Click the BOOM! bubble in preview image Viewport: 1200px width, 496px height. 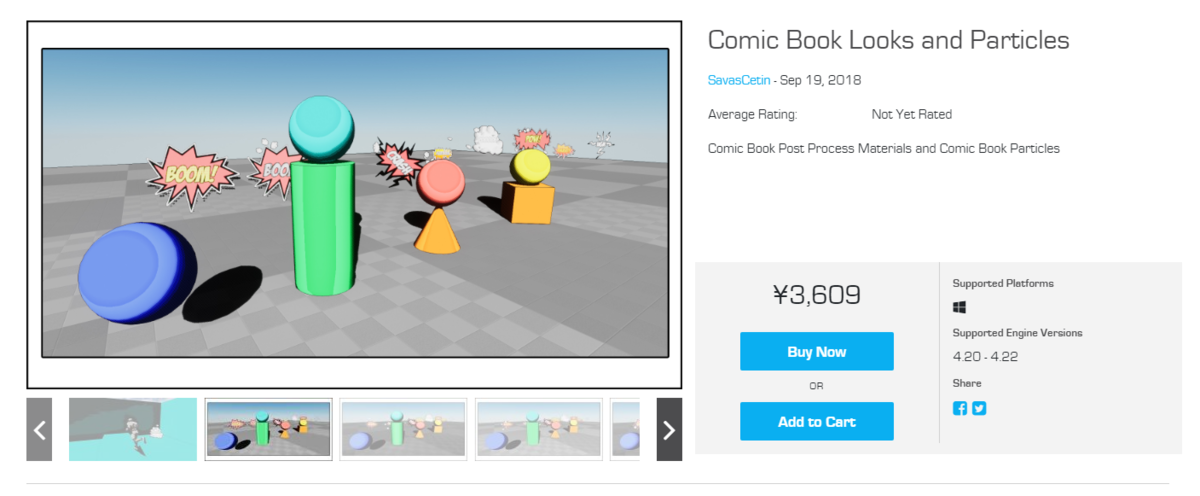click(191, 176)
